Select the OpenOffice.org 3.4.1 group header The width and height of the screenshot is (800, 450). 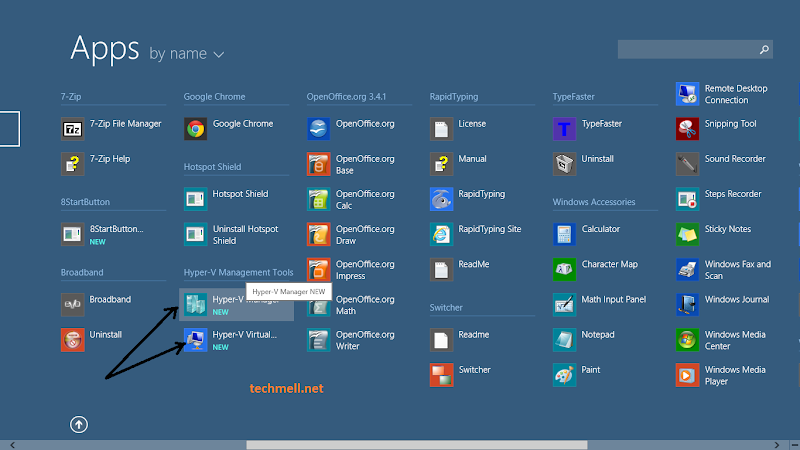pos(346,96)
